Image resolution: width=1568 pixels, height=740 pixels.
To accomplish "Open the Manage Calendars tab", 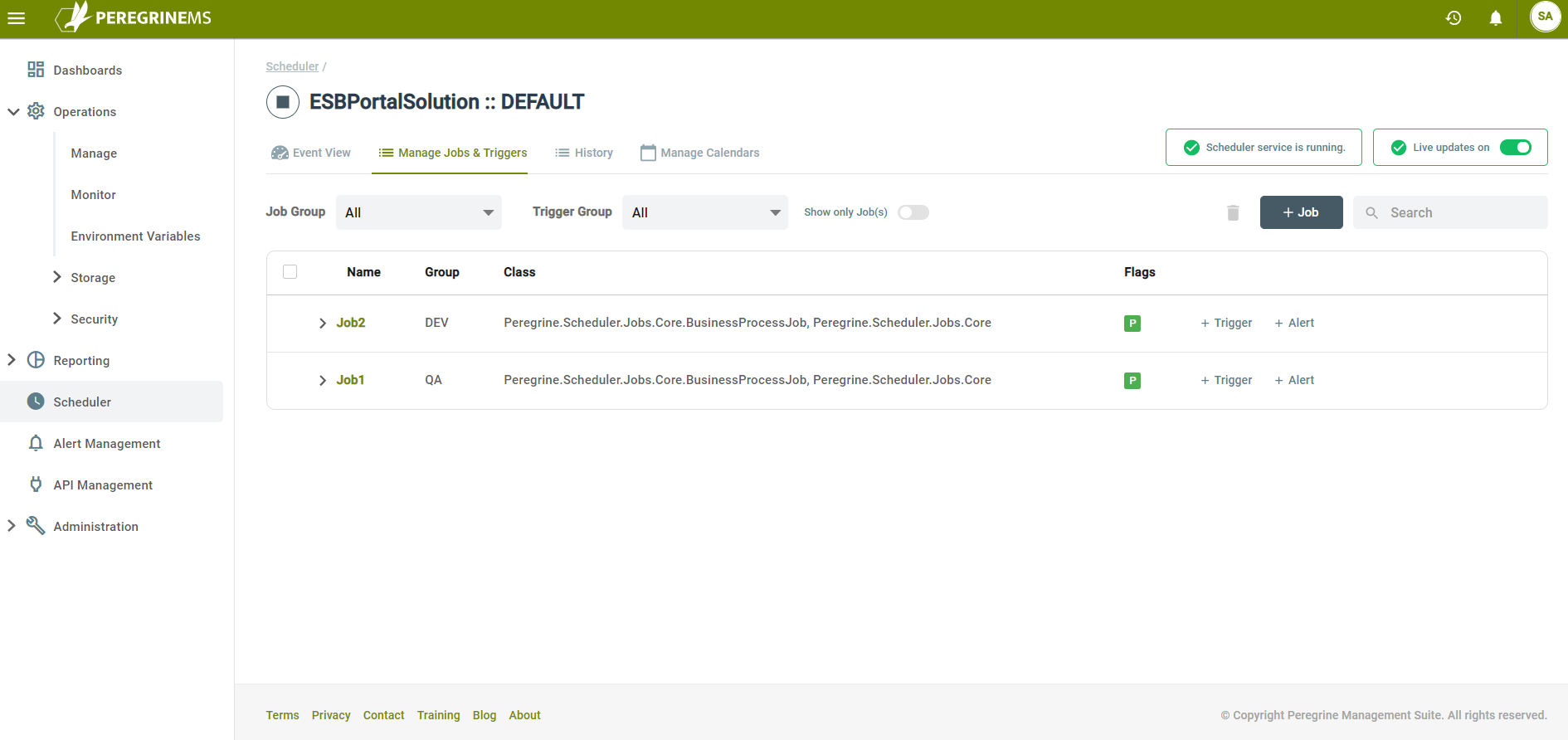I will tap(700, 153).
